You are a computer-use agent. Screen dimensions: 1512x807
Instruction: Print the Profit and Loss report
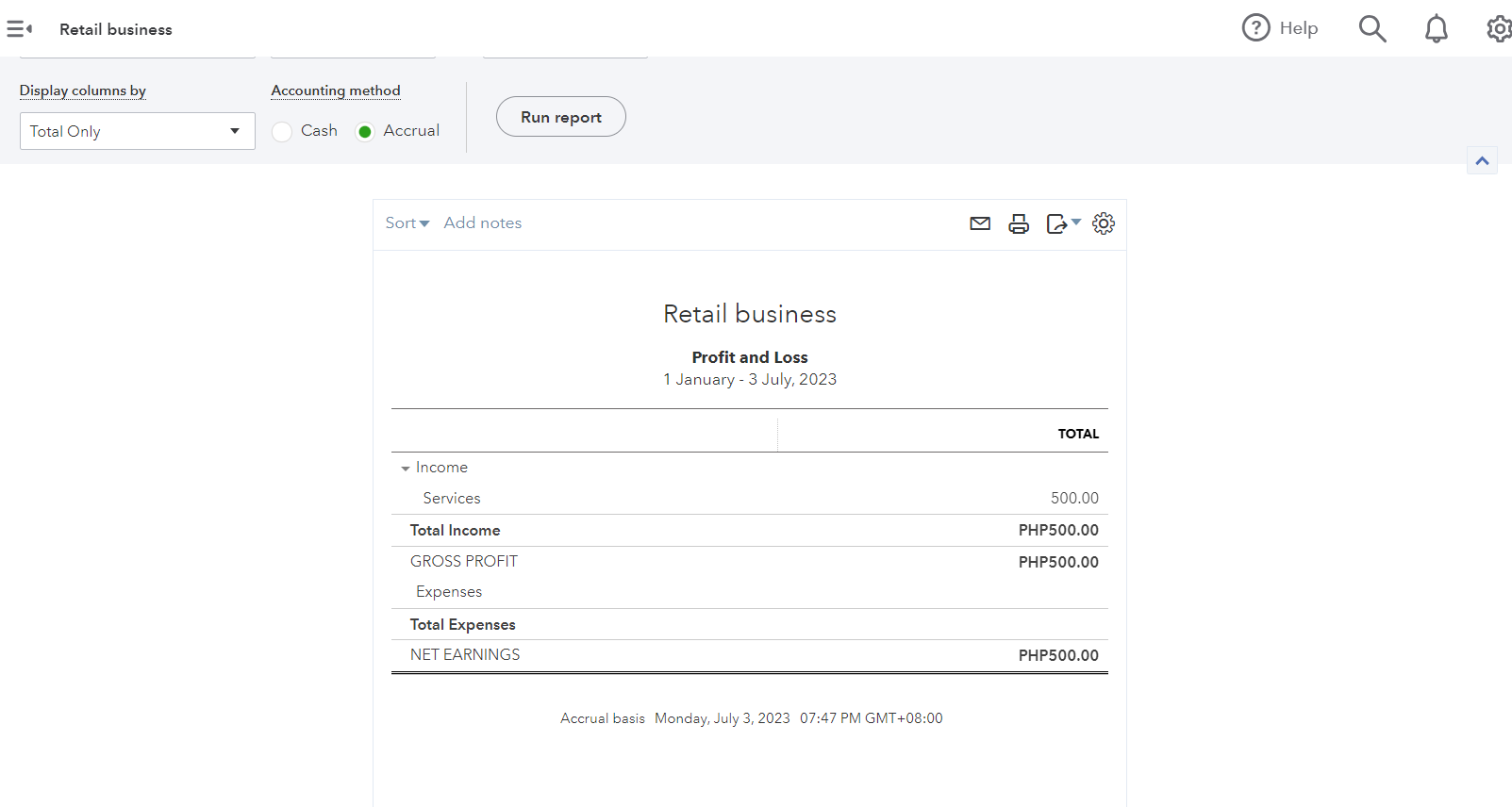[x=1019, y=223]
